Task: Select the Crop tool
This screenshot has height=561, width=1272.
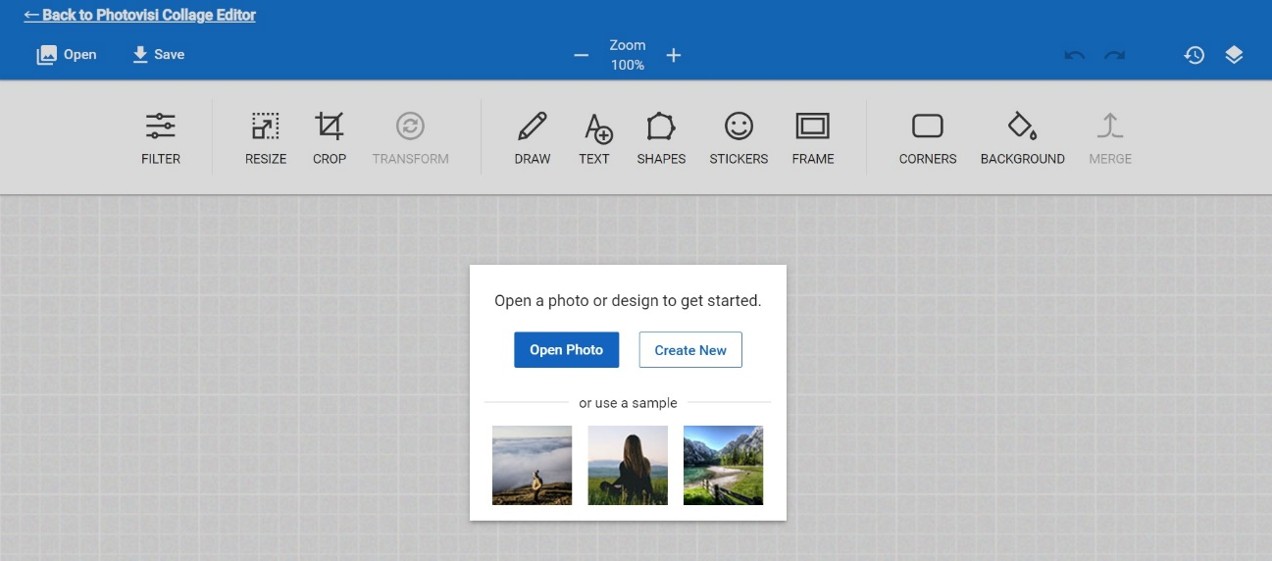Action: [x=329, y=138]
